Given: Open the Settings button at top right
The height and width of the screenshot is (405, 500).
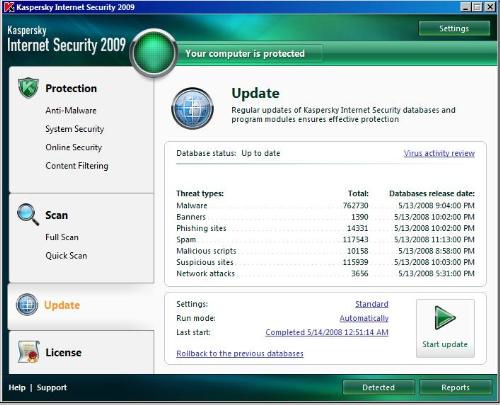Looking at the screenshot, I should (x=454, y=29).
